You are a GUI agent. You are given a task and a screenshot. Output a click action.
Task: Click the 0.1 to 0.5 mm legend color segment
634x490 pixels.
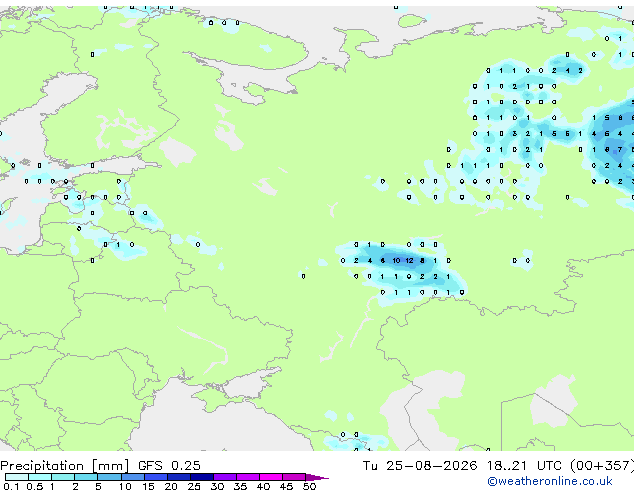pos(17,477)
